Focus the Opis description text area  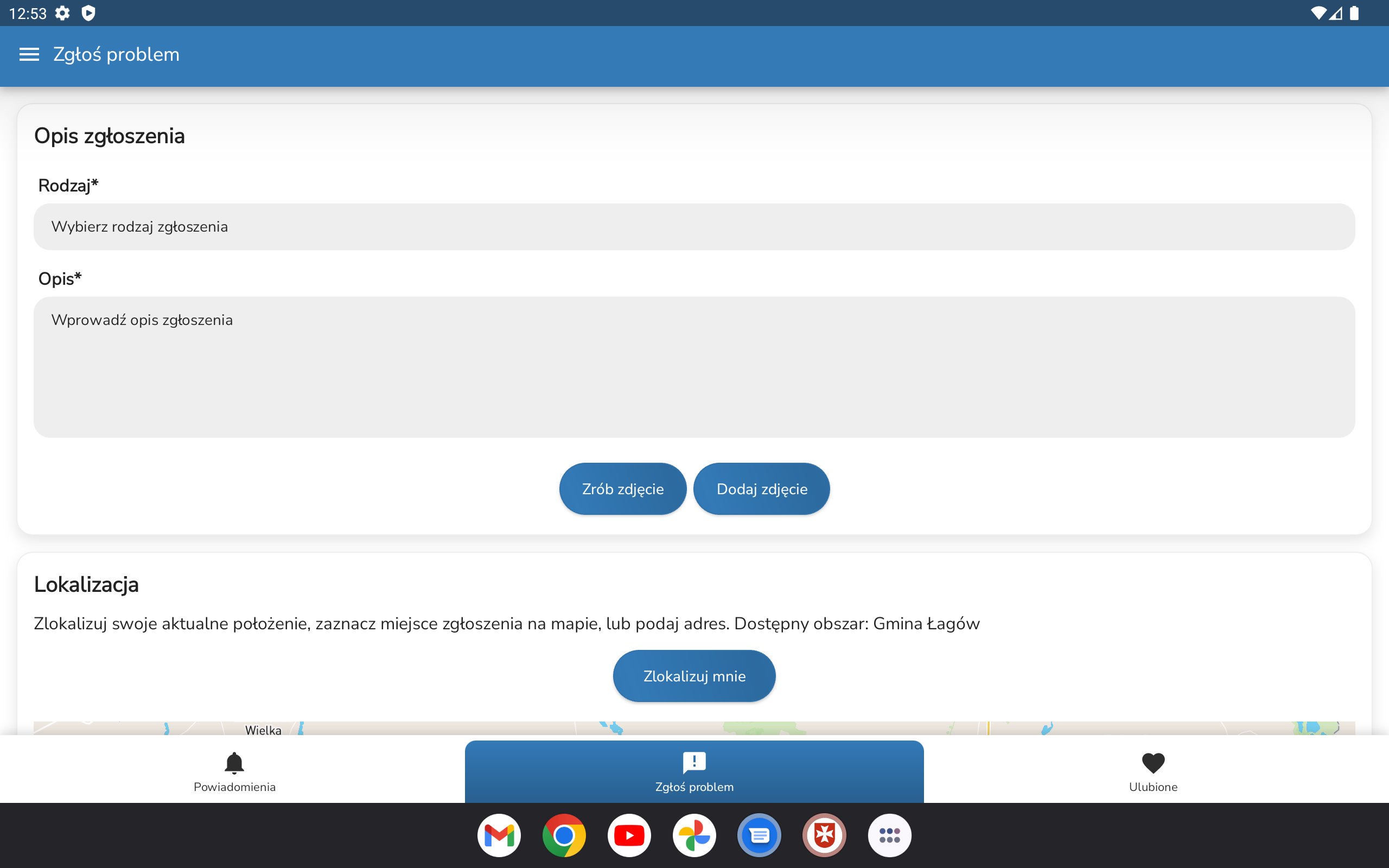pos(694,367)
